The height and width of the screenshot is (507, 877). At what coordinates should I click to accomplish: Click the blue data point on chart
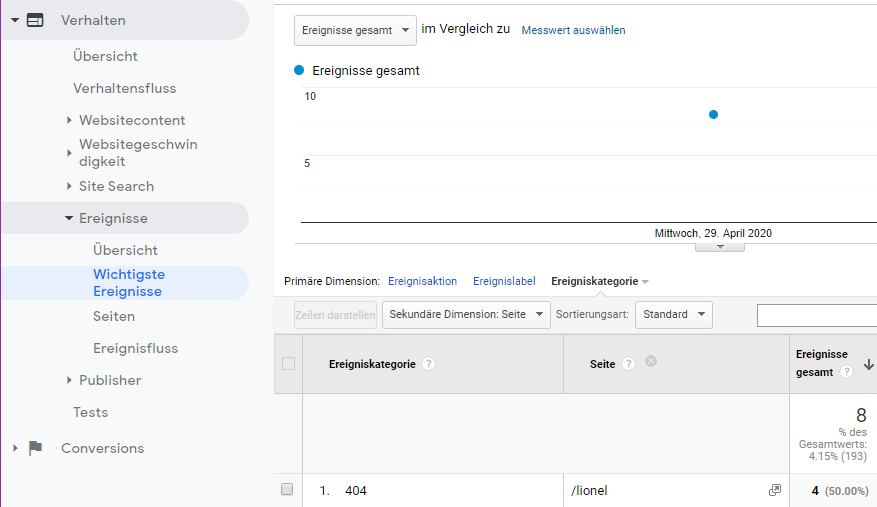[x=713, y=114]
